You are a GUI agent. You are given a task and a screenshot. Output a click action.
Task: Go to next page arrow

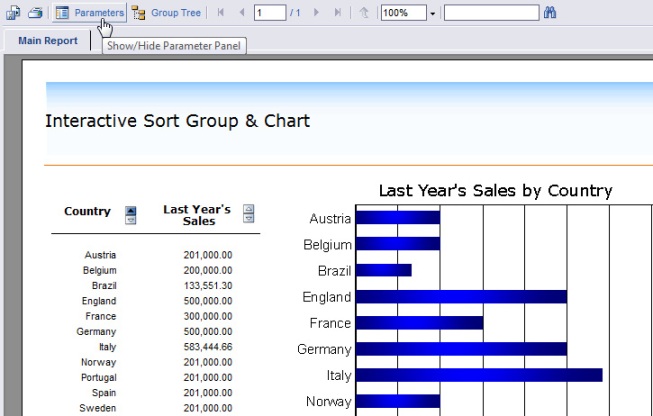316,12
